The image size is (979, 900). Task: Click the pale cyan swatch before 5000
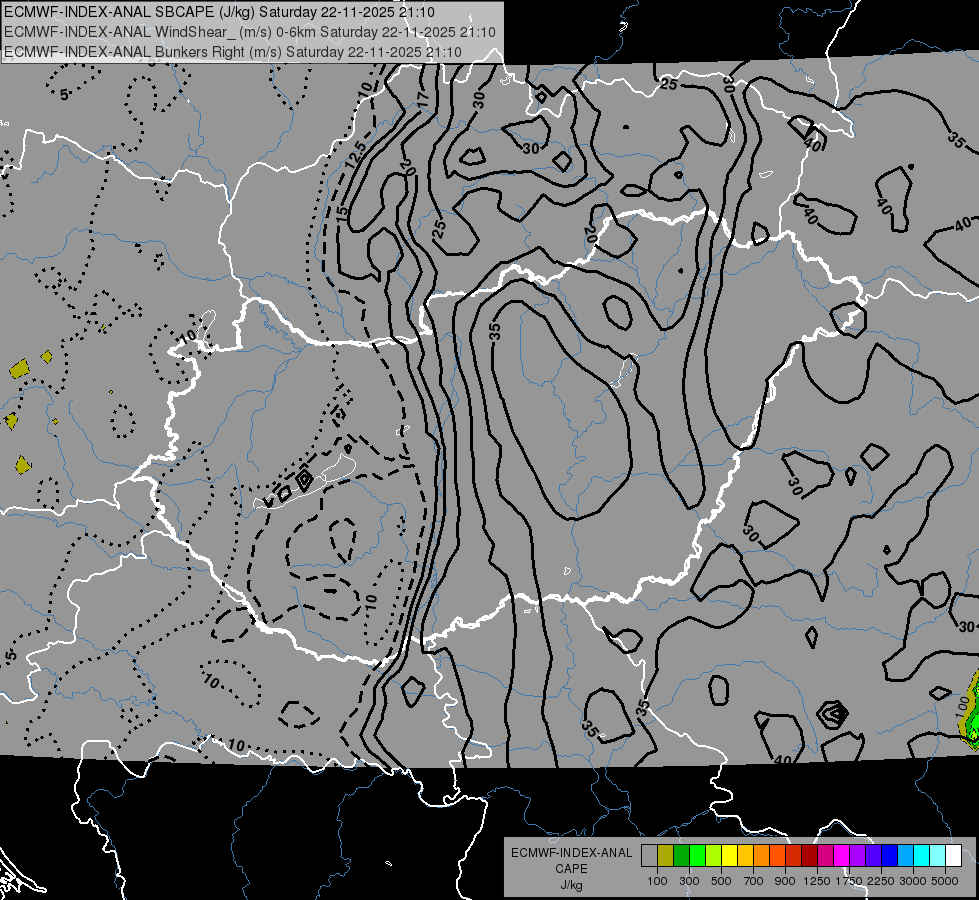coord(937,855)
